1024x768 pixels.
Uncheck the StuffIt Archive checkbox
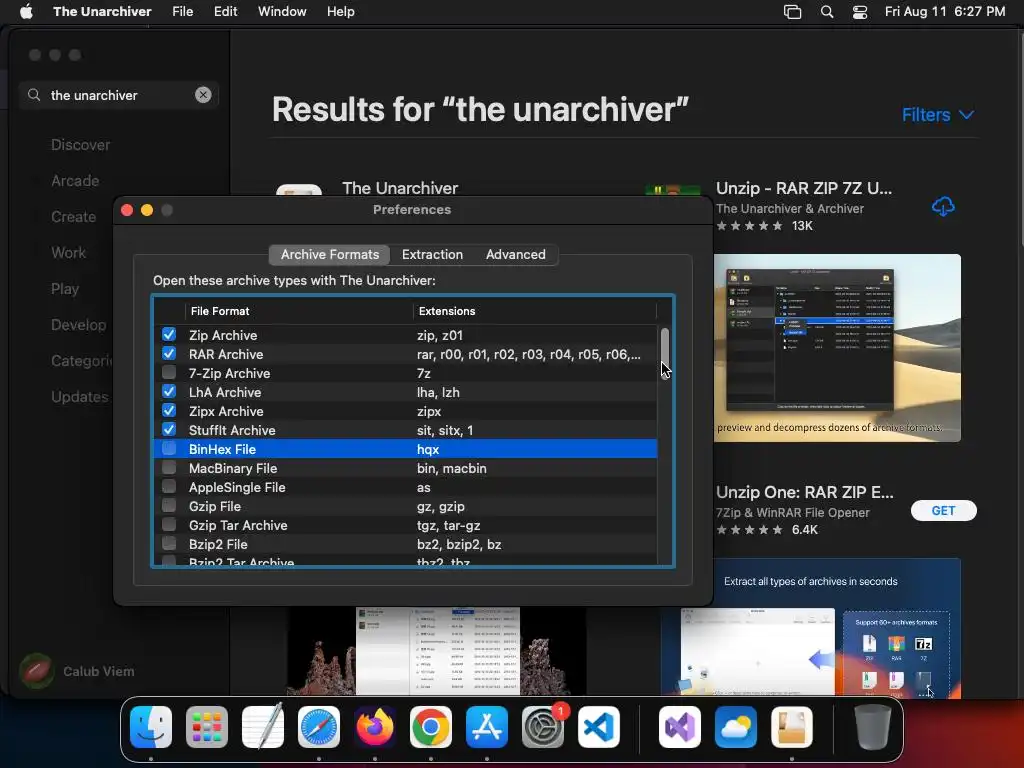[x=169, y=429]
